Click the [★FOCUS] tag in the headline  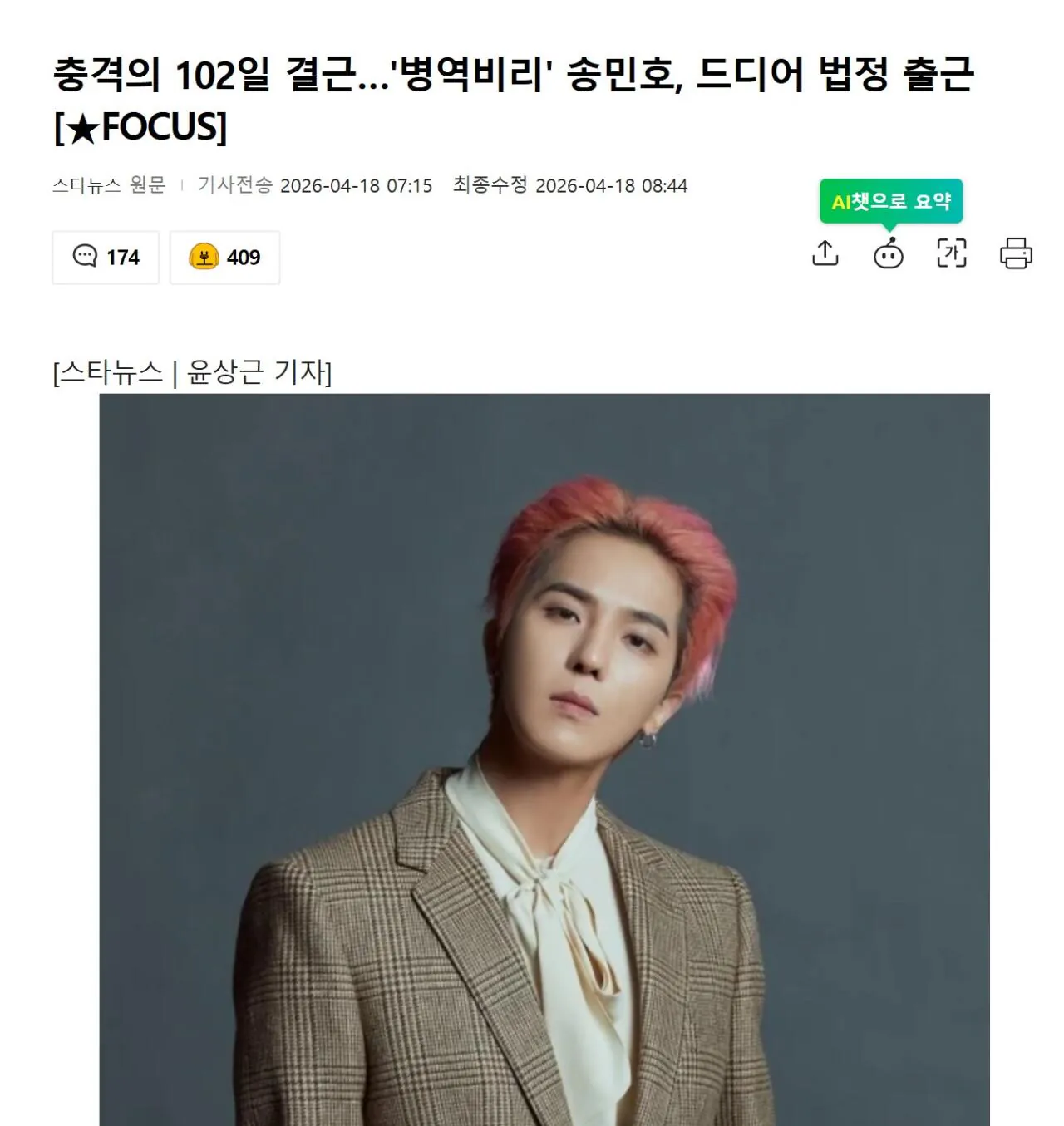coord(140,127)
